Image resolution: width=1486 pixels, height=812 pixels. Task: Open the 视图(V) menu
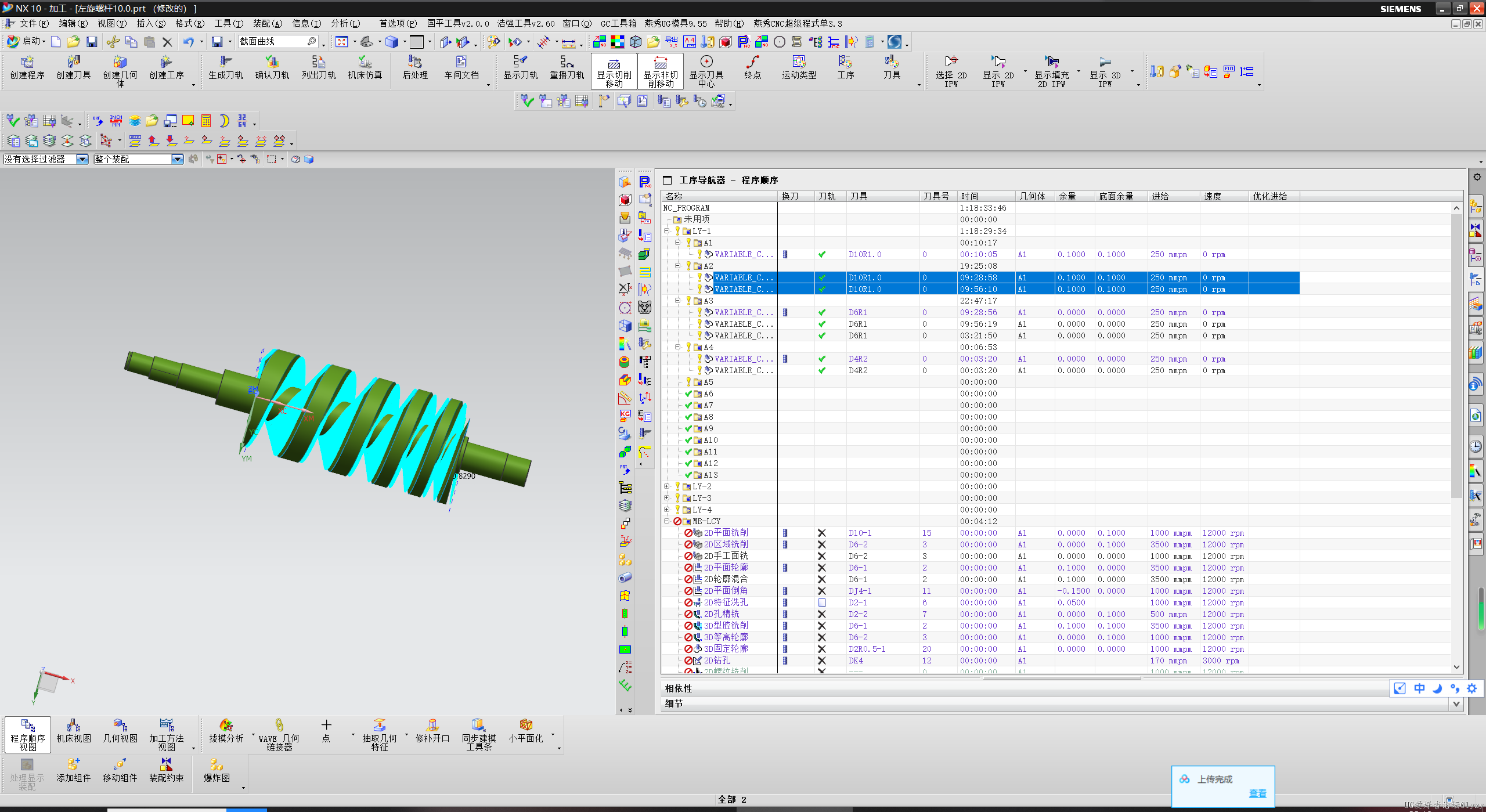[112, 23]
